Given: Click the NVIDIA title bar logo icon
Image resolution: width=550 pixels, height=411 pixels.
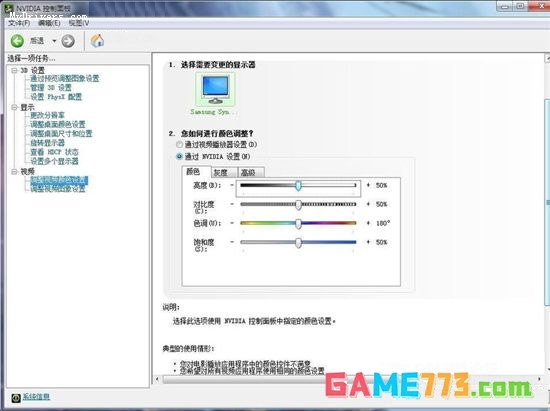Looking at the screenshot, I should [x=9, y=8].
